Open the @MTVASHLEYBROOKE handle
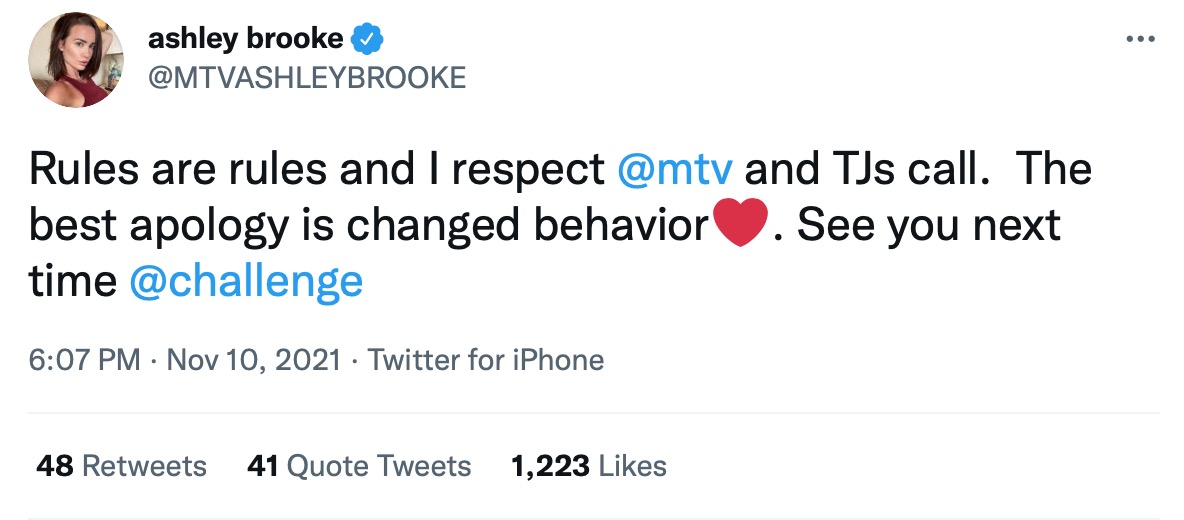 pyautogui.click(x=306, y=77)
